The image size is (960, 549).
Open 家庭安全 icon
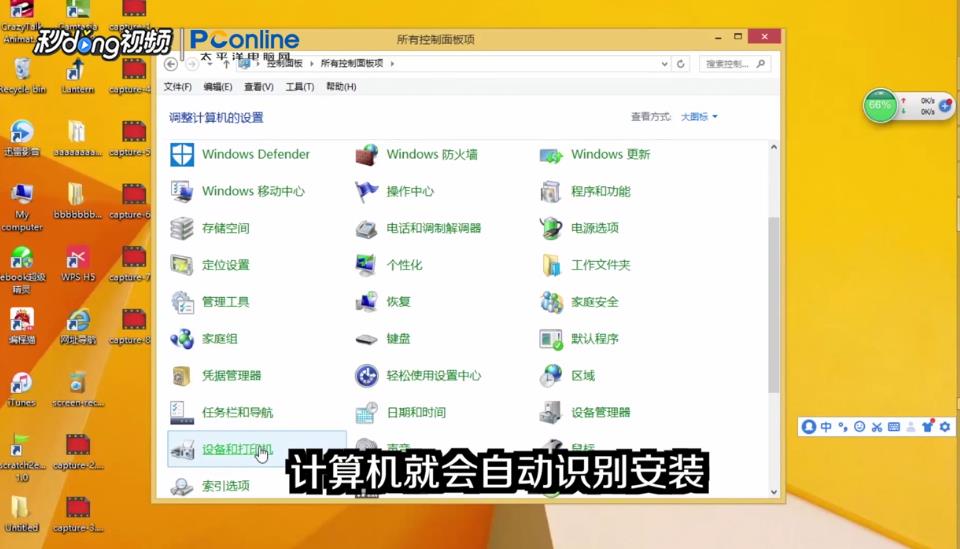551,302
